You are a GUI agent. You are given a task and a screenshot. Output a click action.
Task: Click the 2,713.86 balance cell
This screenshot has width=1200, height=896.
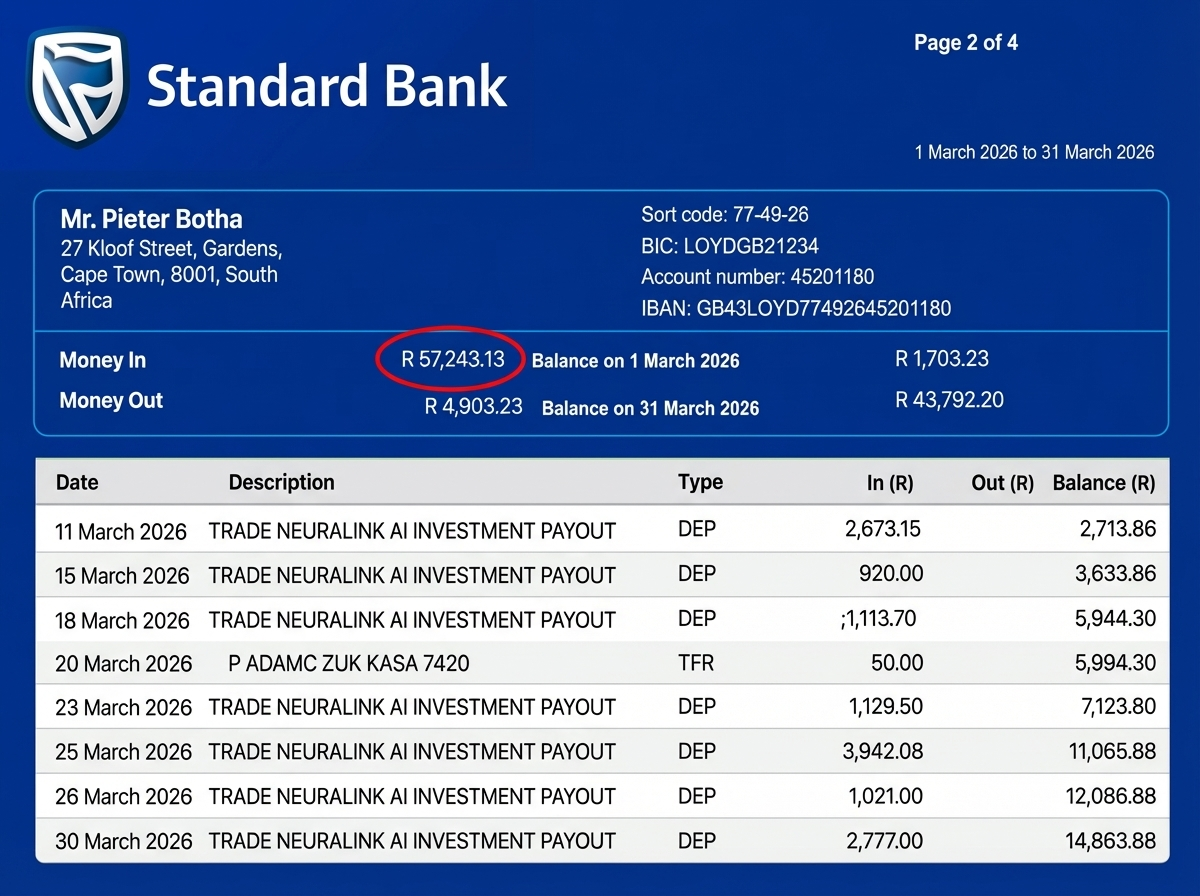click(x=1118, y=529)
